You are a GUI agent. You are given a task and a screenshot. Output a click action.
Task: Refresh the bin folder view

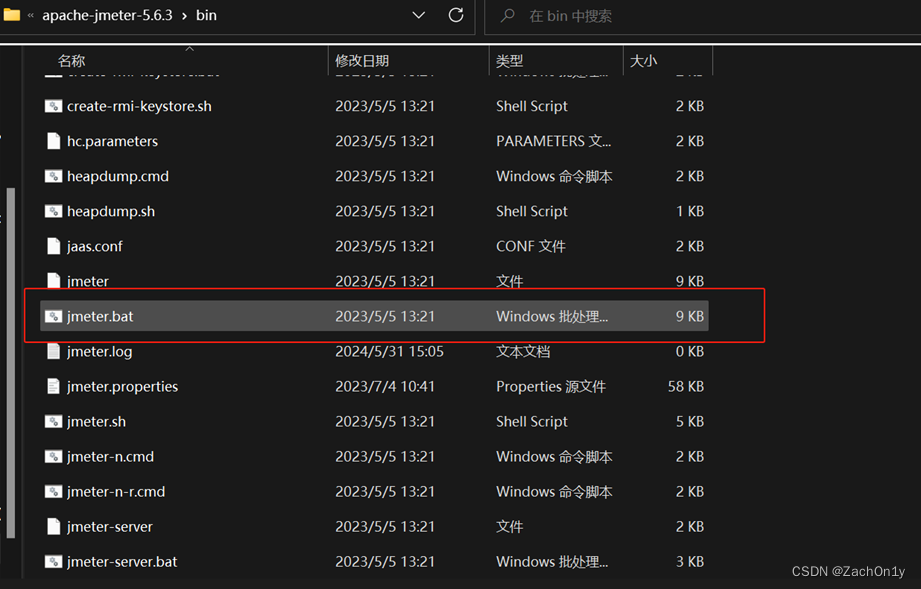[x=456, y=15]
